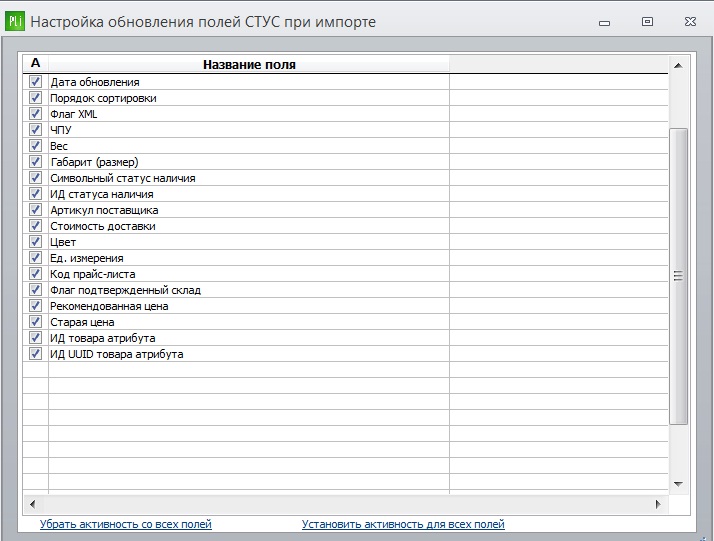Uncheck Символьный статус наличия checkbox
Viewport: 714px width, 541px height.
35,178
